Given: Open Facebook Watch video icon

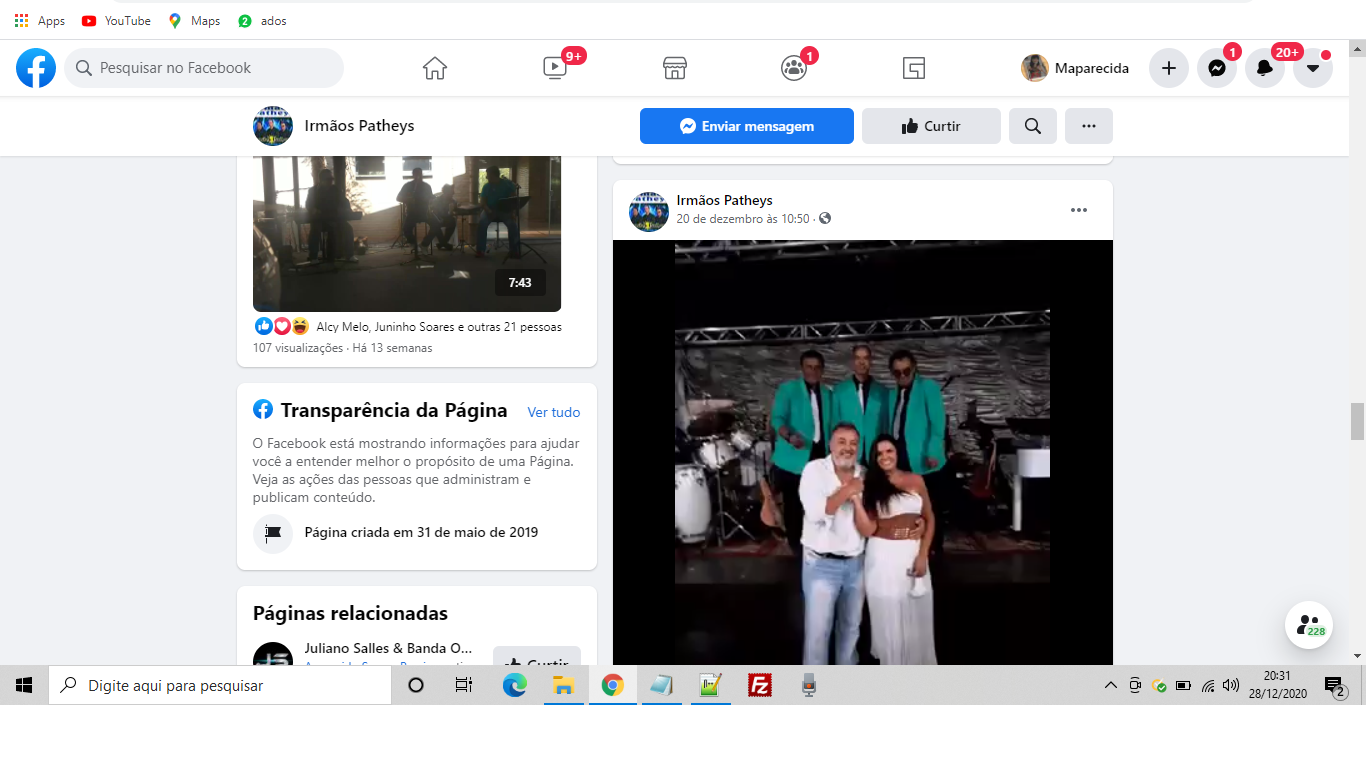Looking at the screenshot, I should [x=554, y=68].
